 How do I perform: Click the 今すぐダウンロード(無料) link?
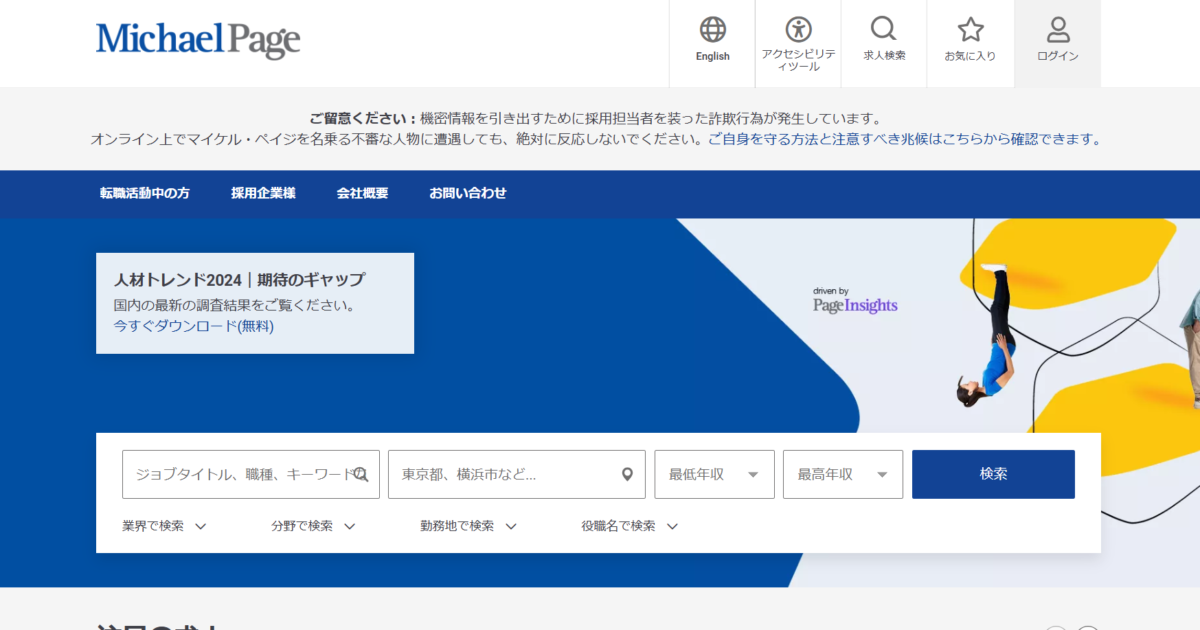pyautogui.click(x=193, y=326)
